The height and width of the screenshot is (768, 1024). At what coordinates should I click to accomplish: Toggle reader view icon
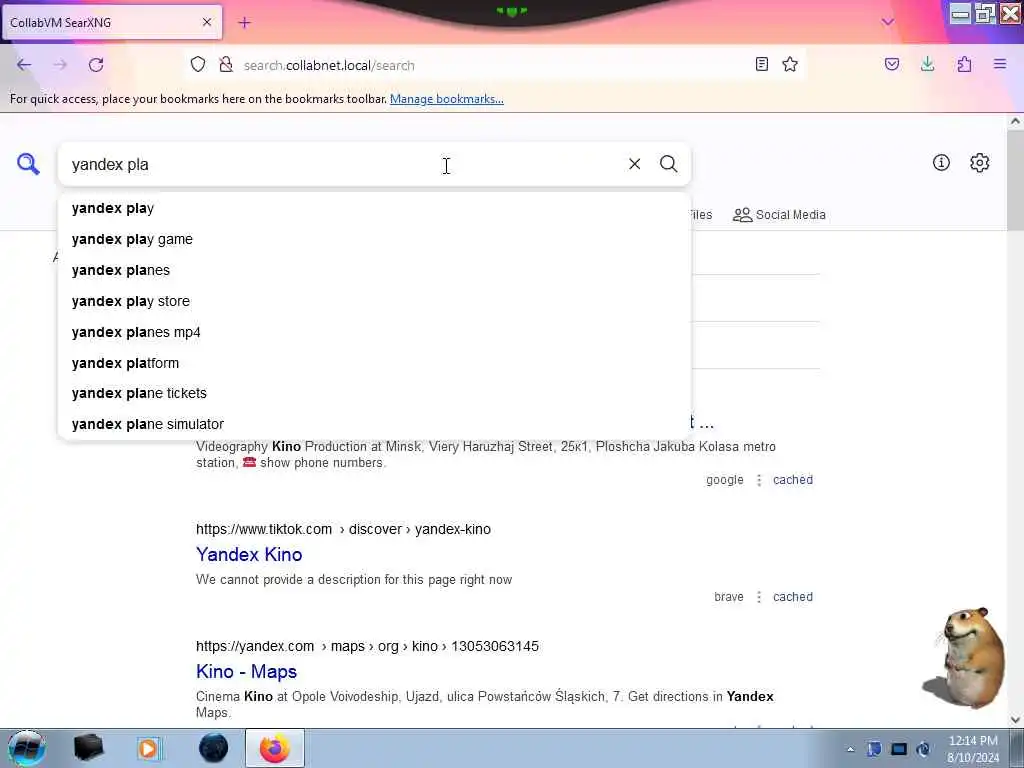(761, 64)
